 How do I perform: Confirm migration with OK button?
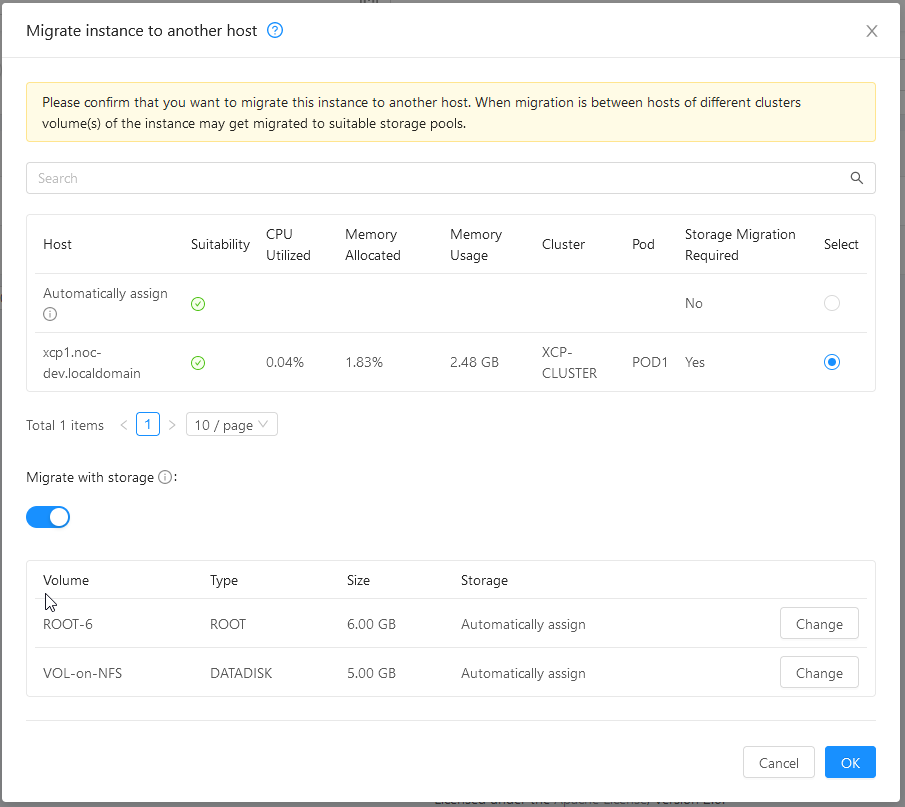(850, 763)
